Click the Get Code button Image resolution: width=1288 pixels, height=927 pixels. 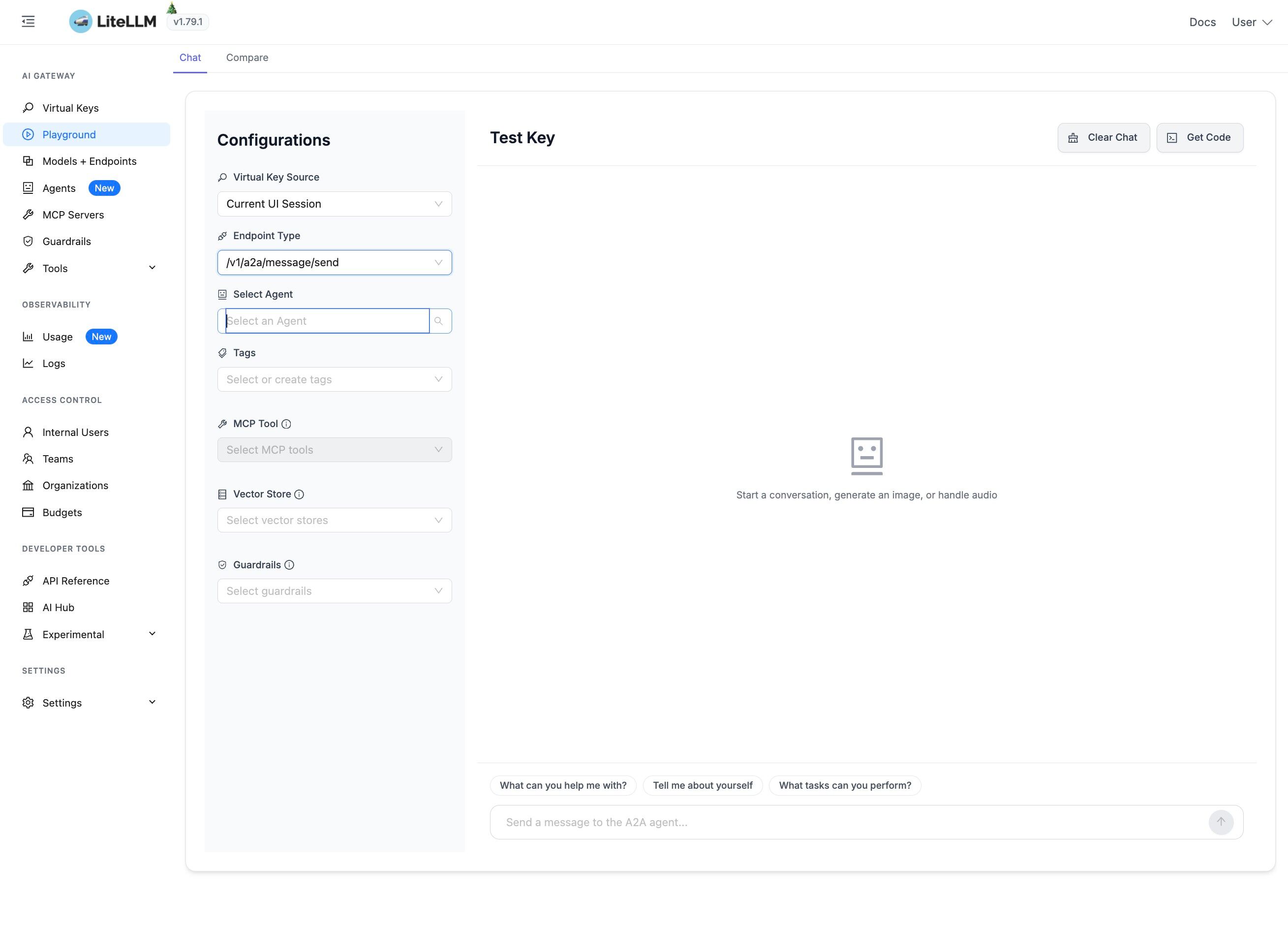point(1199,137)
